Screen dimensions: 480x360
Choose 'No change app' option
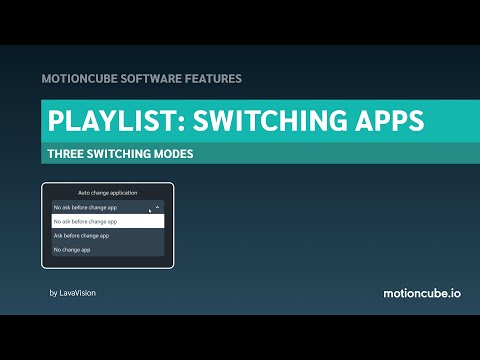108,250
